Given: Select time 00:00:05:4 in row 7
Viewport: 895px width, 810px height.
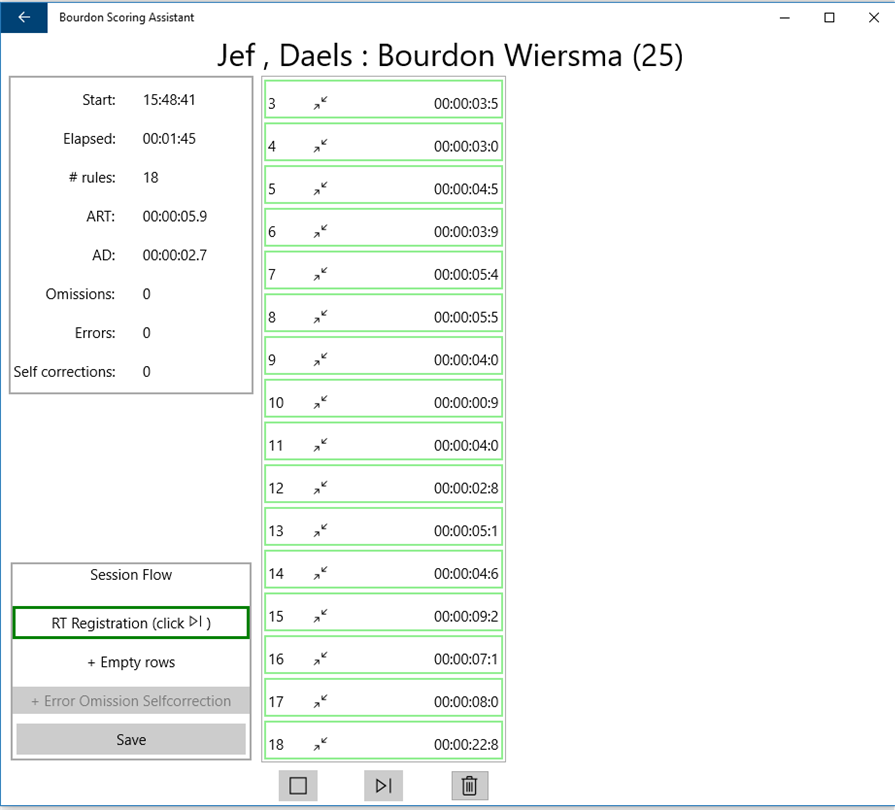Looking at the screenshot, I should [x=466, y=275].
